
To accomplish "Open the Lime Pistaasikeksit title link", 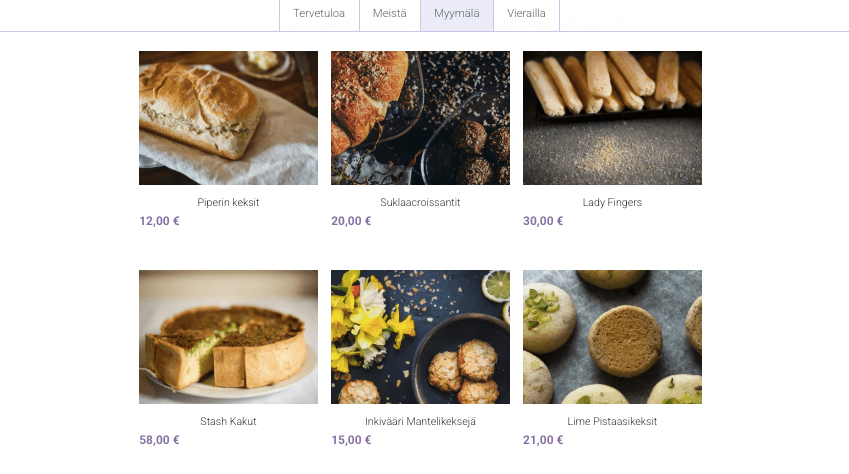I will click(612, 421).
